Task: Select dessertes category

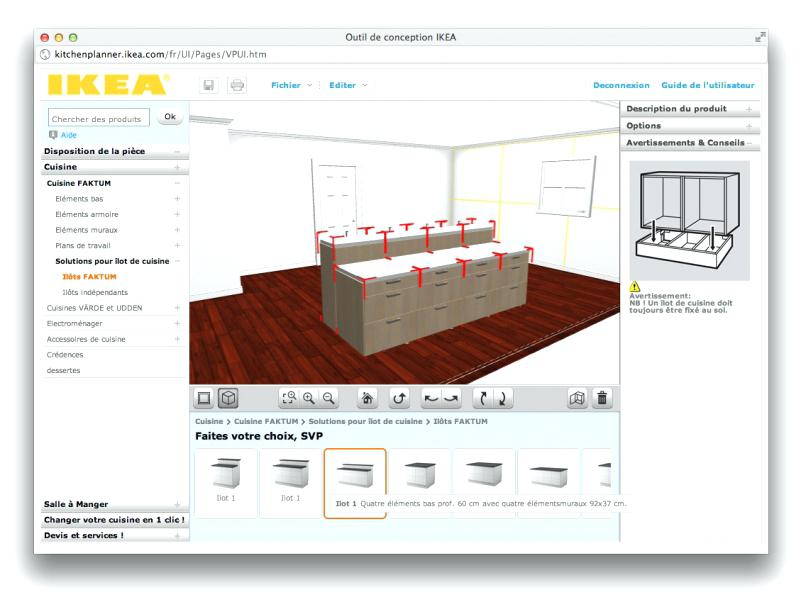Action: (63, 370)
